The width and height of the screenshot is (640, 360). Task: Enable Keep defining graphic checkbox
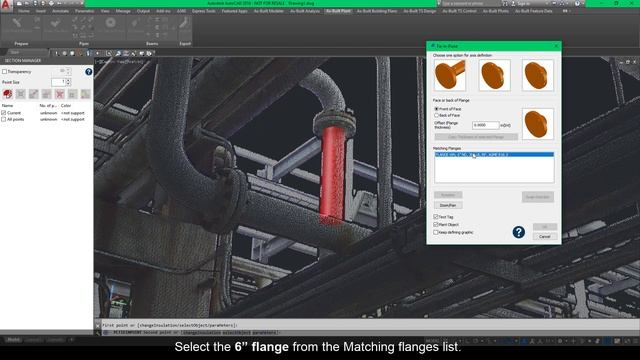tap(436, 232)
